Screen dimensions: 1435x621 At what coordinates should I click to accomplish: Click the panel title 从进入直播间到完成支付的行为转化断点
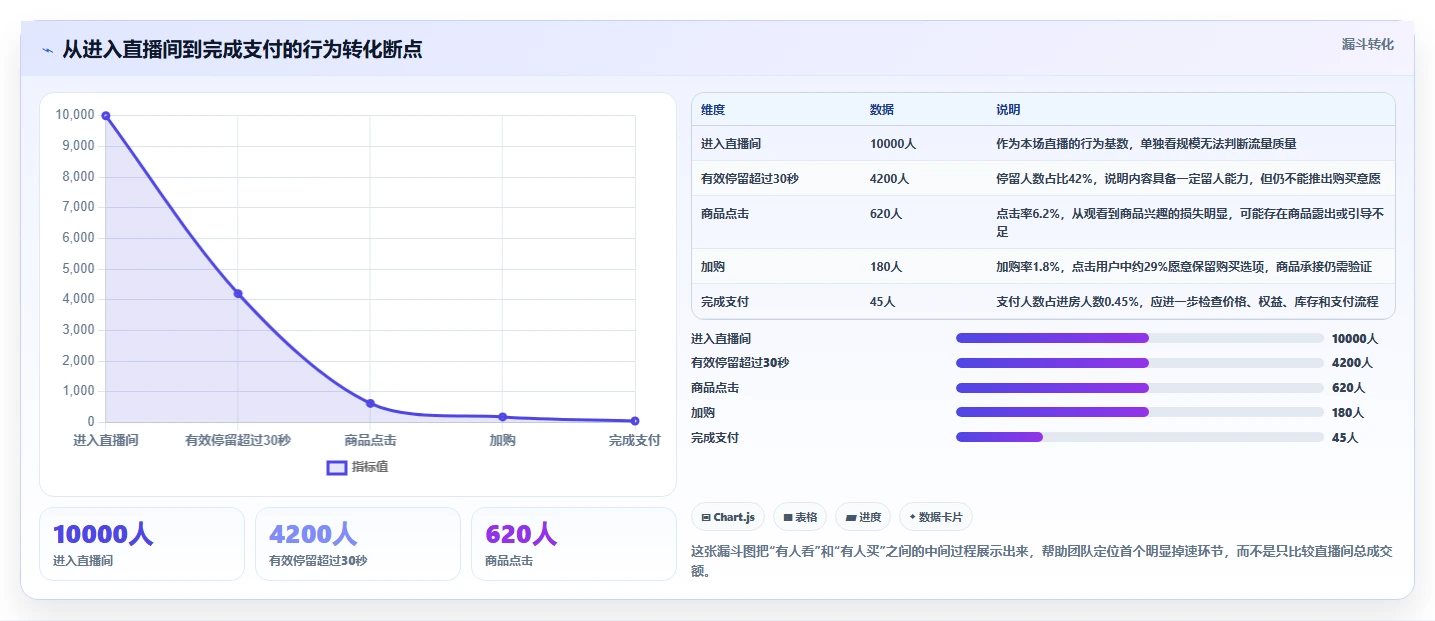coord(242,49)
